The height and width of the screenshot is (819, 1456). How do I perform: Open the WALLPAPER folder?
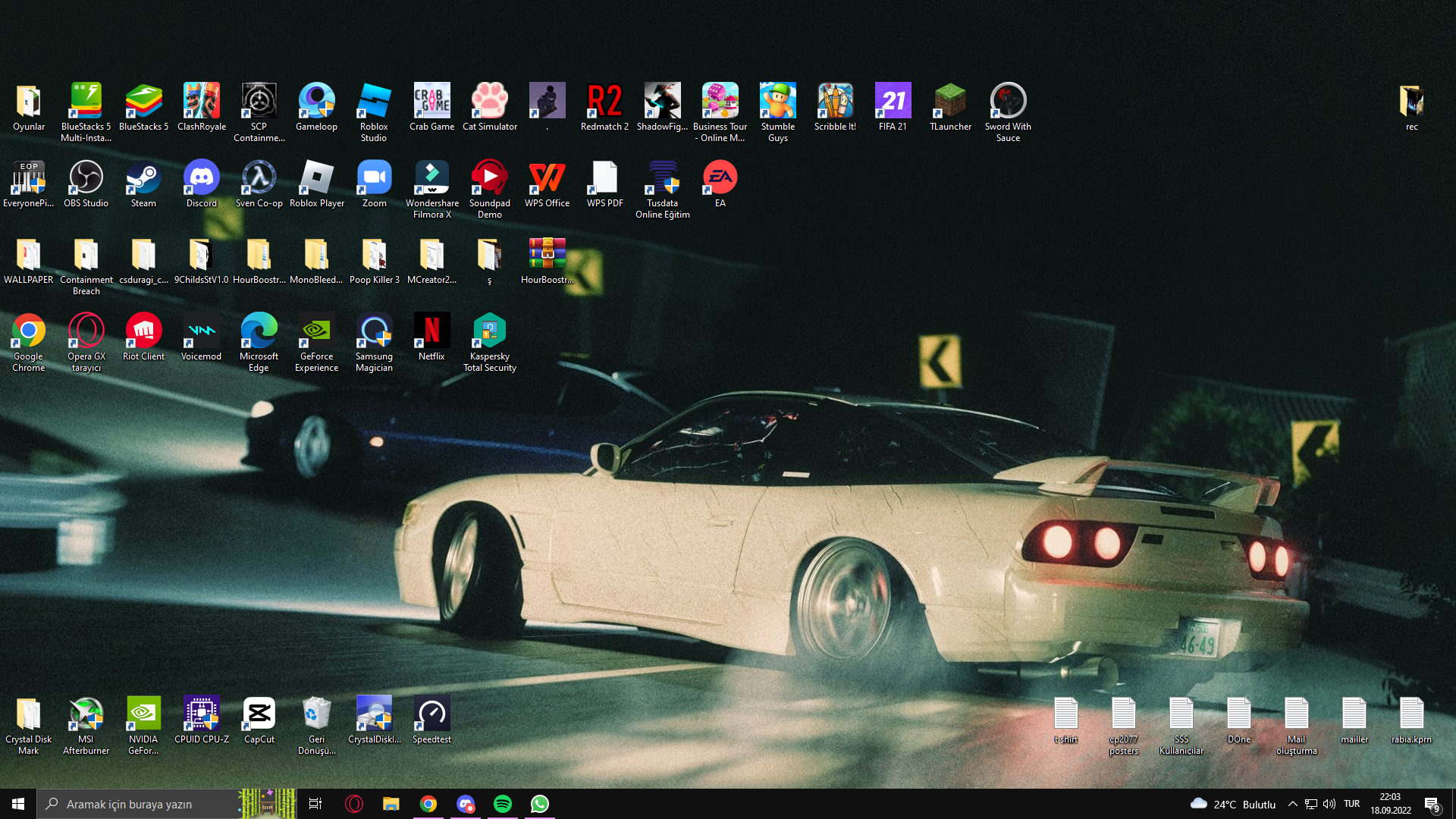pyautogui.click(x=28, y=259)
